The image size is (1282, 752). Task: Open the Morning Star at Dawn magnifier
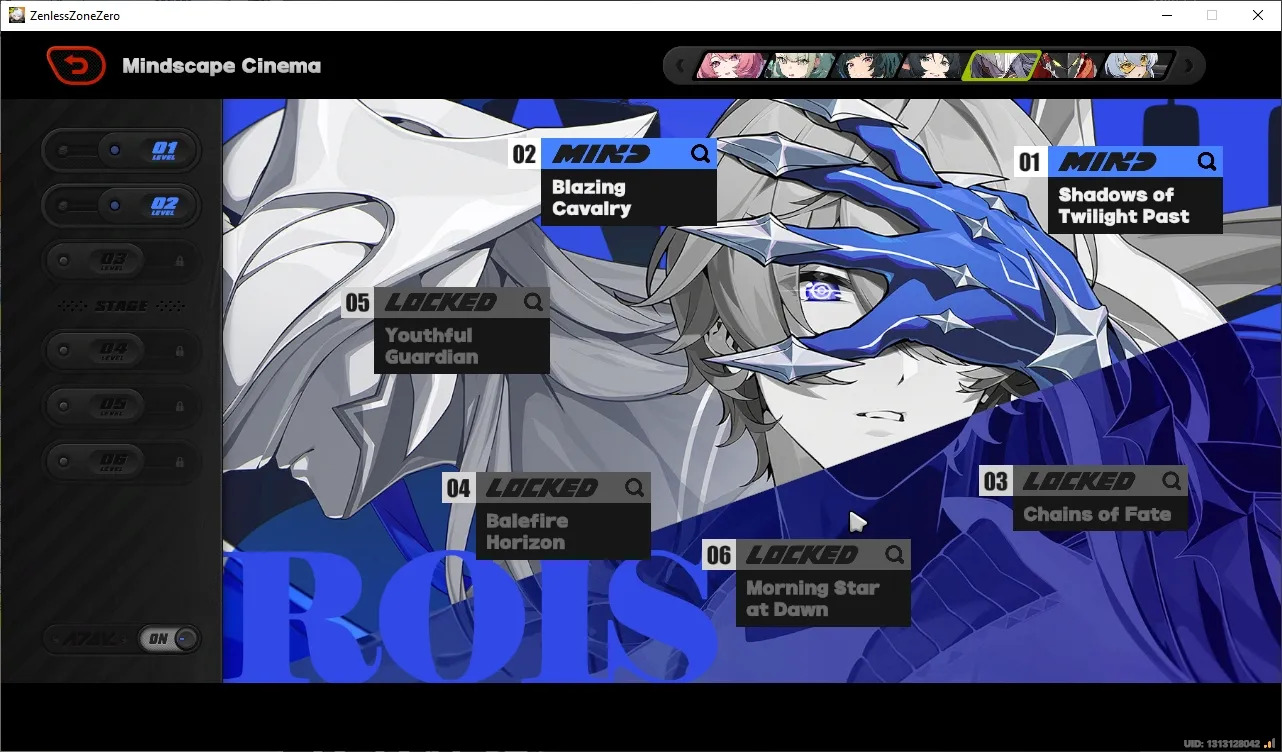coord(895,554)
